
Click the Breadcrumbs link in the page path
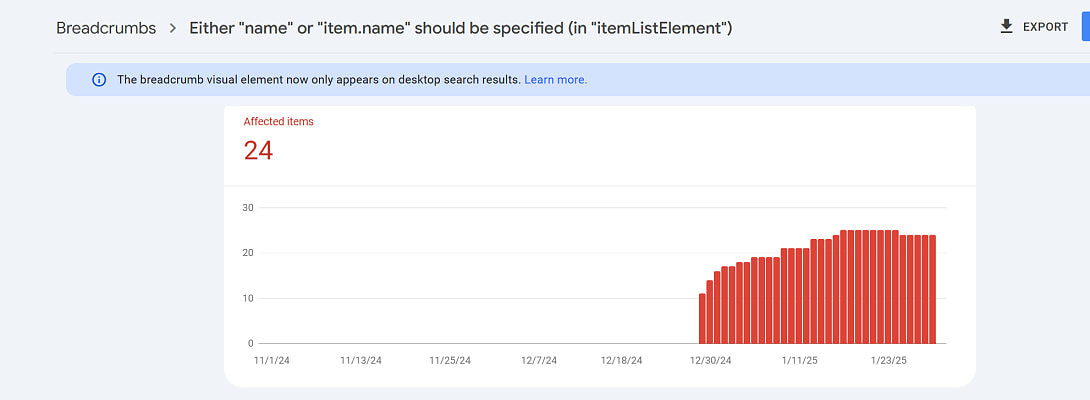tap(106, 28)
